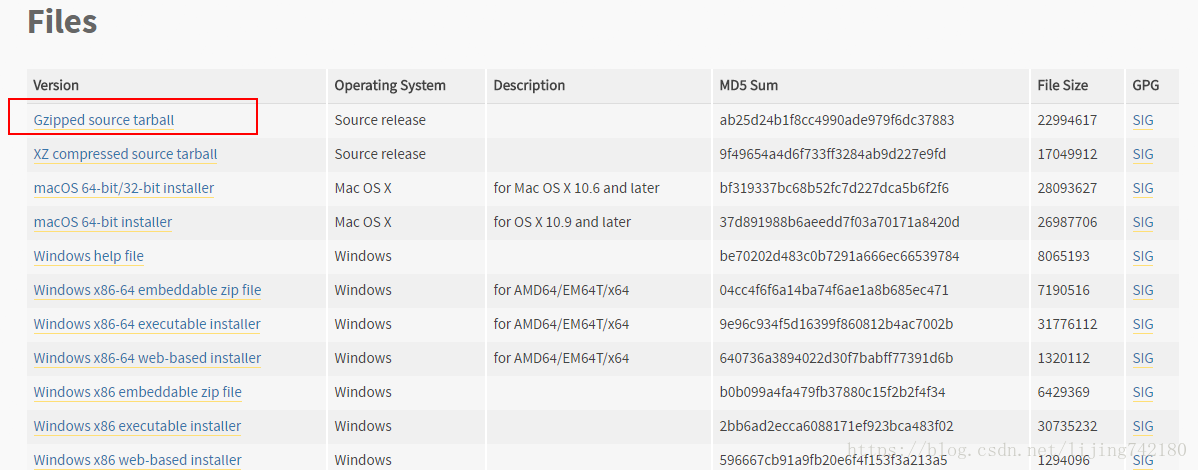
Task: Open Windows x86-64 embeddable zip file
Action: pyautogui.click(x=147, y=290)
